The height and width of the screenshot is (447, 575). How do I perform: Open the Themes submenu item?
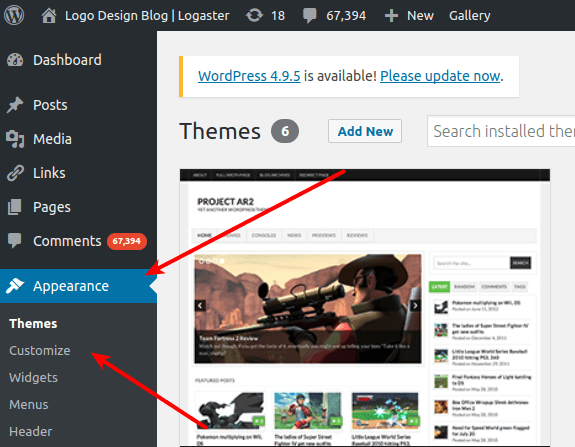click(33, 323)
